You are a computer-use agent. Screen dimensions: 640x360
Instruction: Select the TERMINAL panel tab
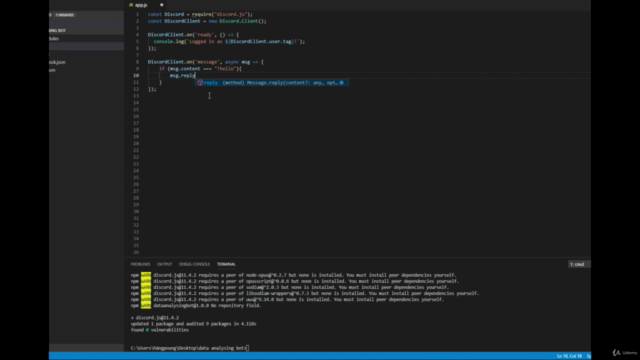226,264
